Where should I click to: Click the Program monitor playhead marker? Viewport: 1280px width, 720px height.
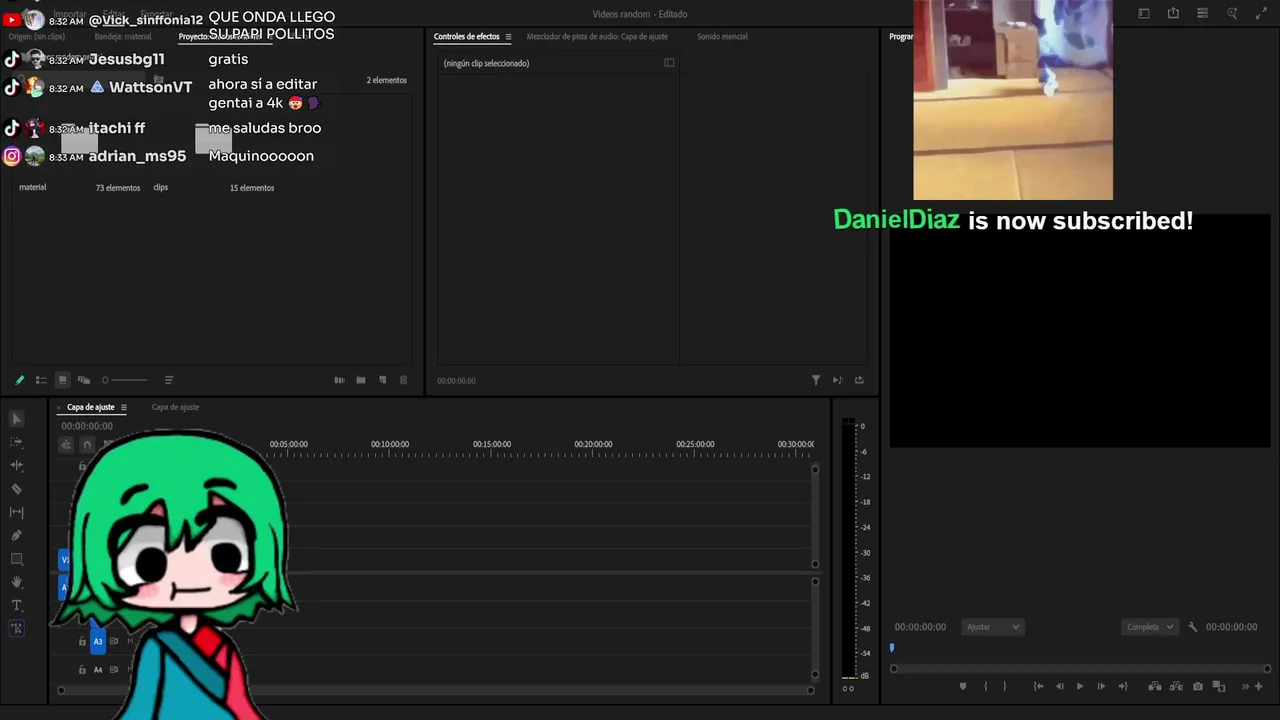click(892, 648)
